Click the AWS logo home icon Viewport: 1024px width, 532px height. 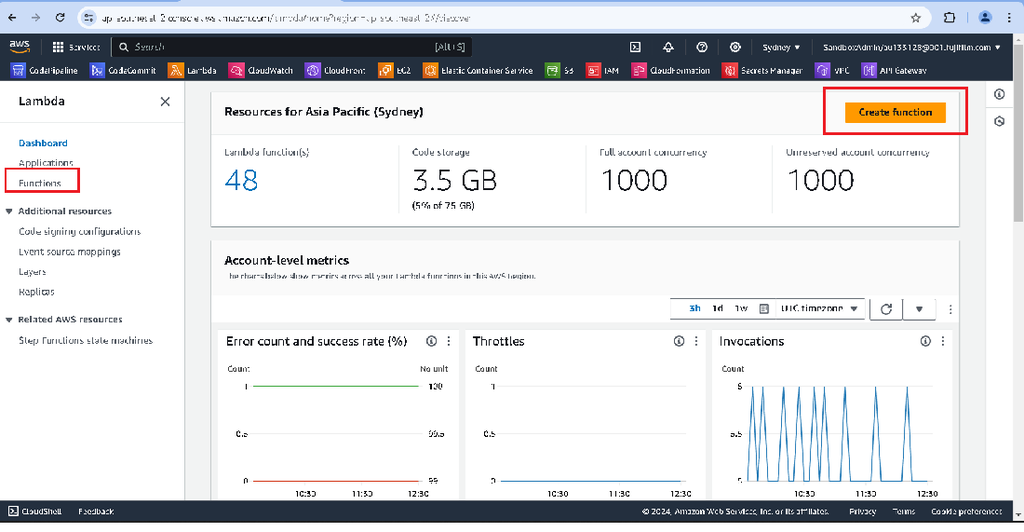21,46
